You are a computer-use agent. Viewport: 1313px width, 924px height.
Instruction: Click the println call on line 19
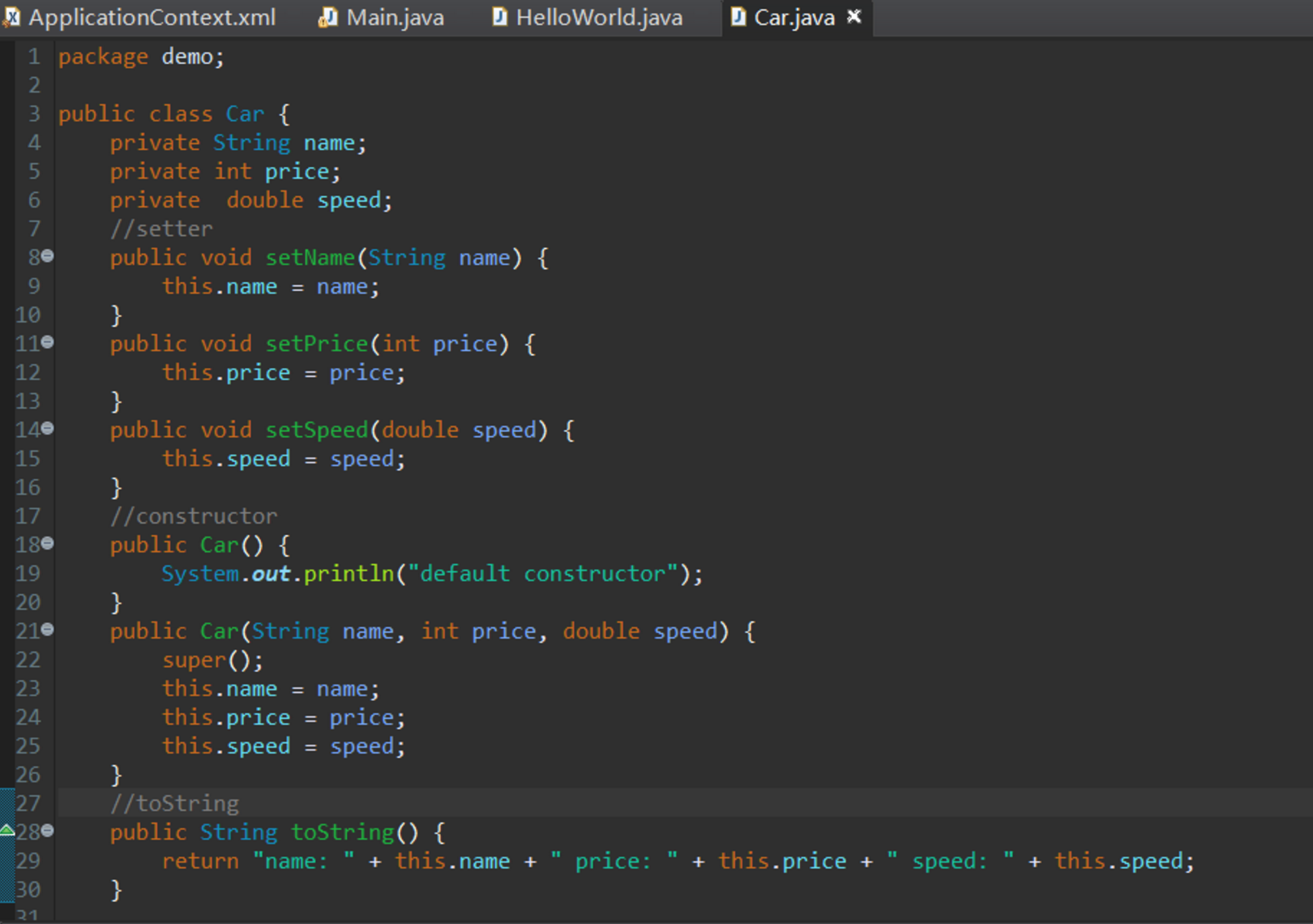pyautogui.click(x=349, y=574)
